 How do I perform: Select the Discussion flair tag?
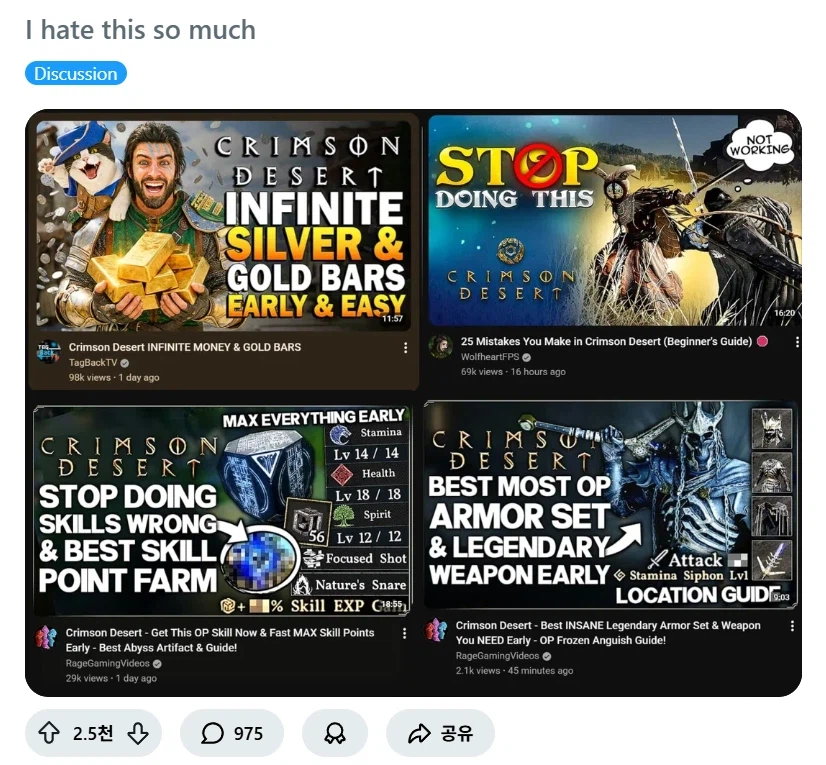pos(76,74)
